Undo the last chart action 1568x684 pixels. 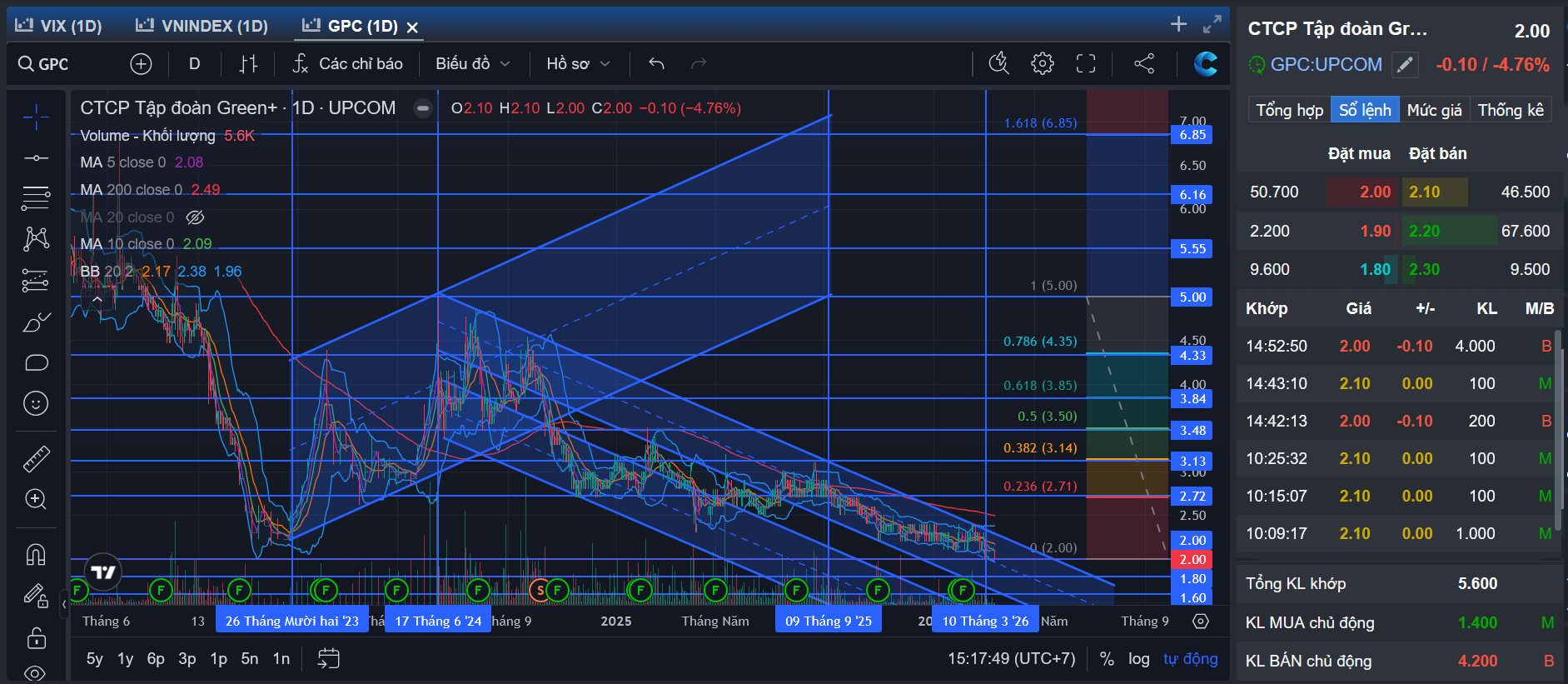click(x=656, y=64)
